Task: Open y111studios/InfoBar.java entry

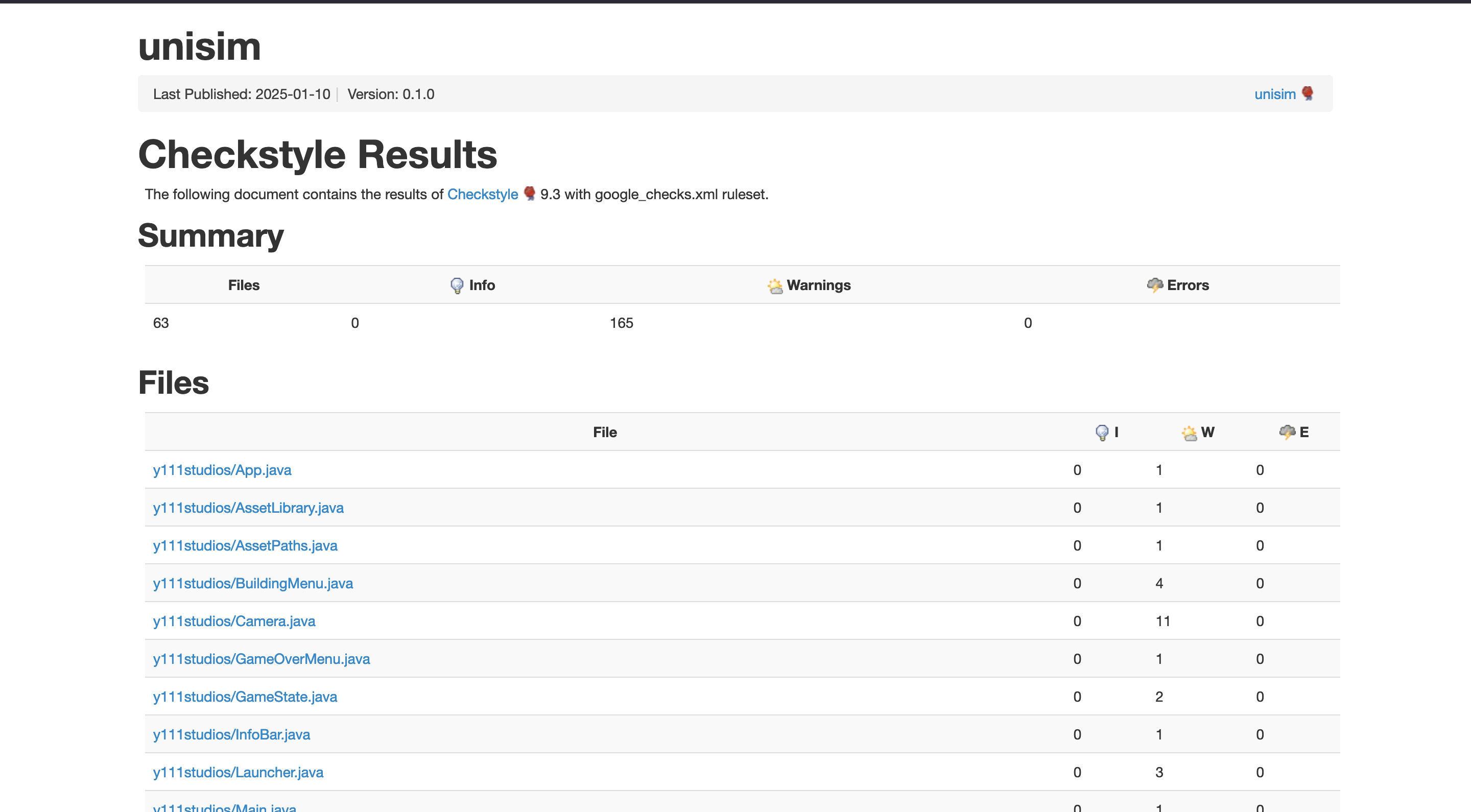Action: point(231,734)
